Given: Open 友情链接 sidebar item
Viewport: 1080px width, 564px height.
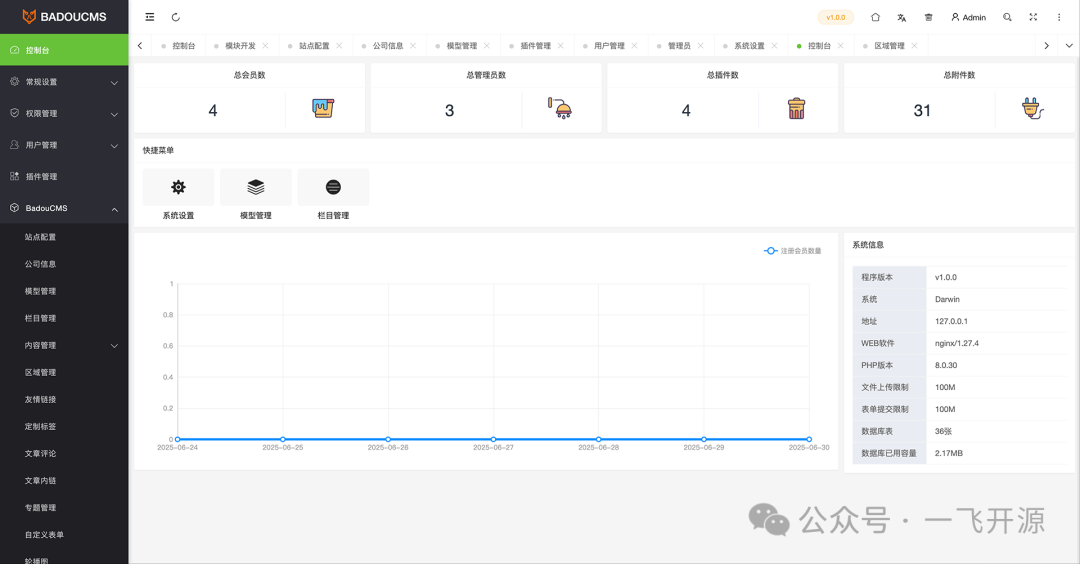Looking at the screenshot, I should coord(64,399).
